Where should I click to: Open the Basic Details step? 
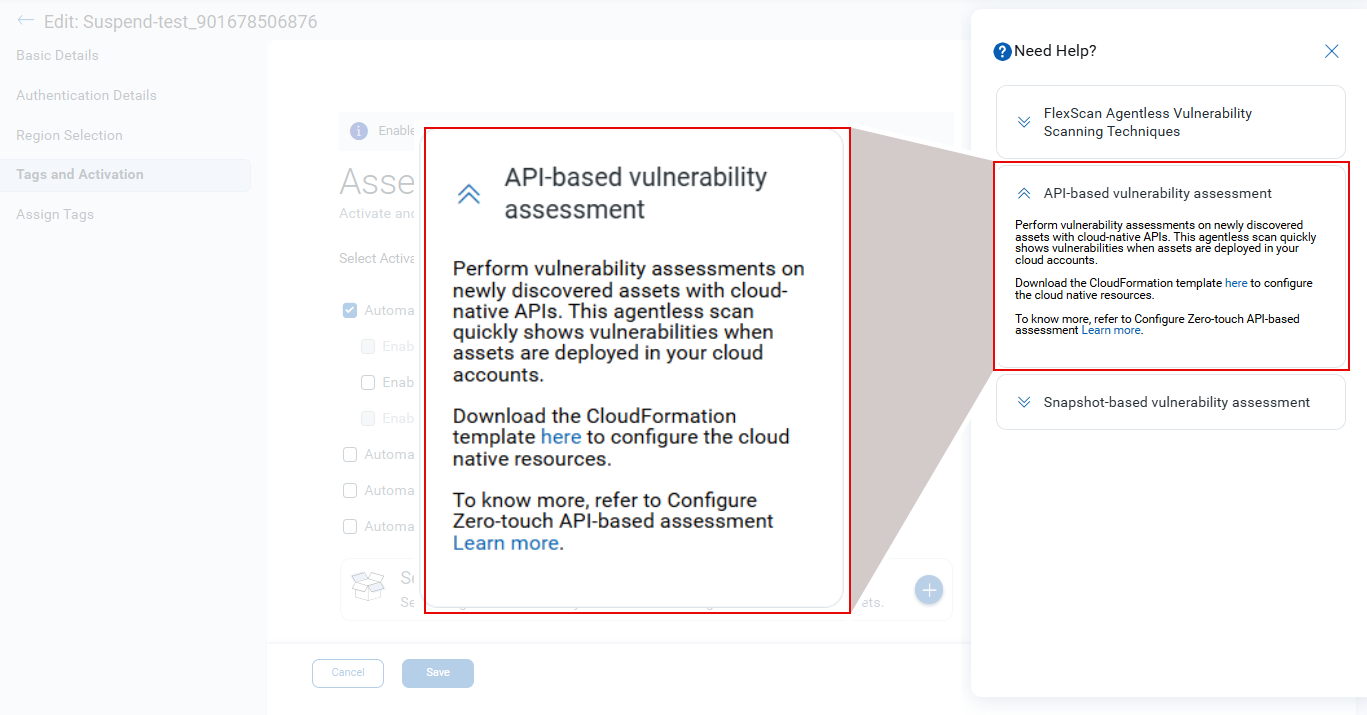pos(57,55)
